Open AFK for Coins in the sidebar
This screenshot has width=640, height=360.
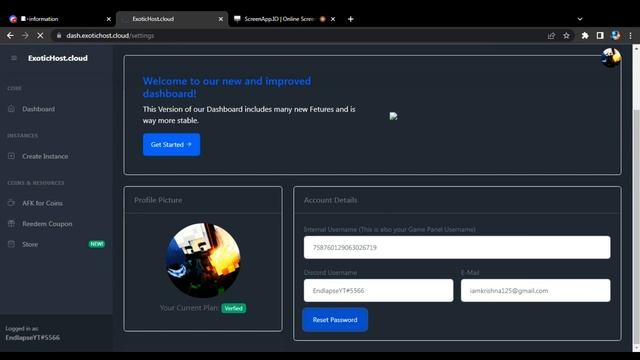[42, 203]
